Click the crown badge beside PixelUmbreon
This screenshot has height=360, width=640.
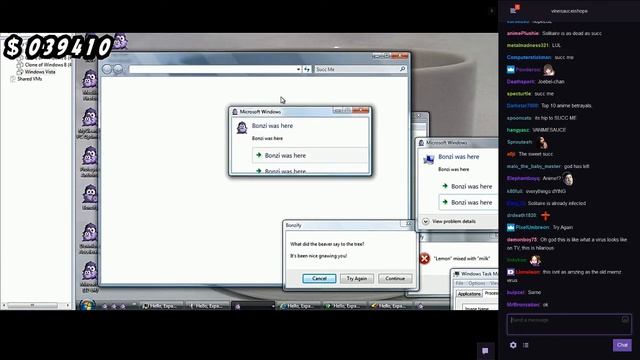[511, 227]
